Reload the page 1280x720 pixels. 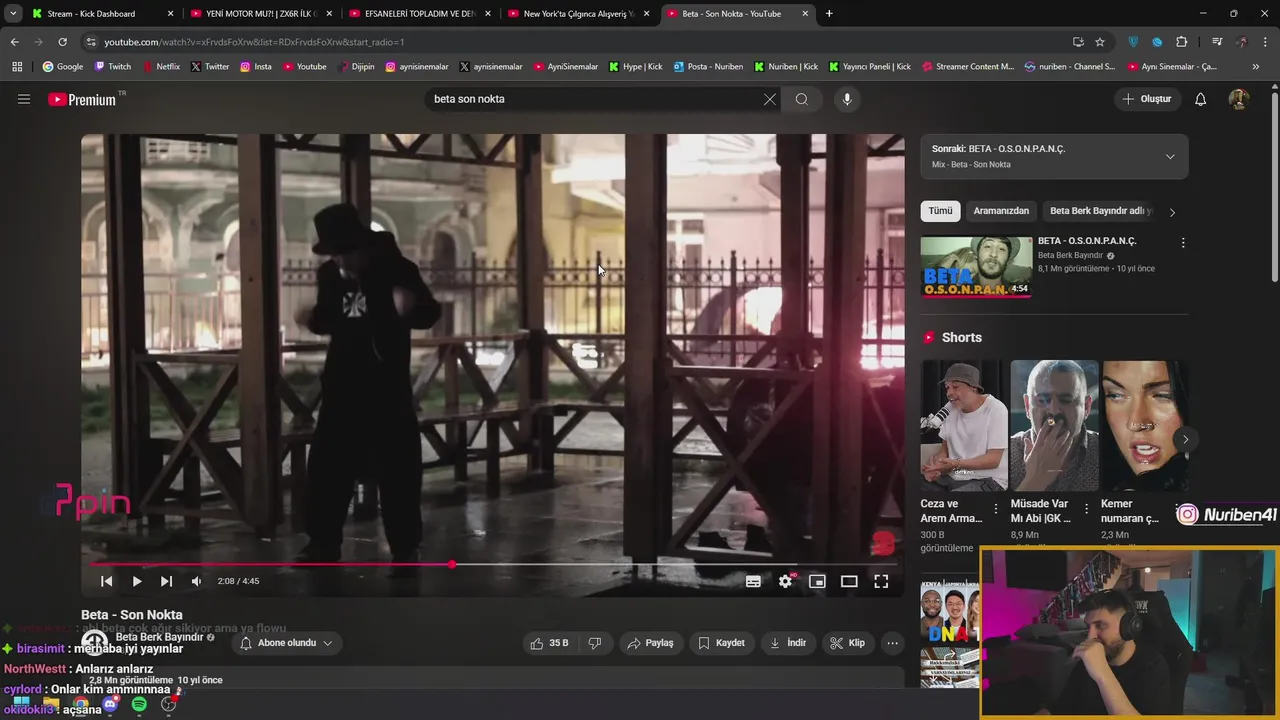pyautogui.click(x=62, y=42)
